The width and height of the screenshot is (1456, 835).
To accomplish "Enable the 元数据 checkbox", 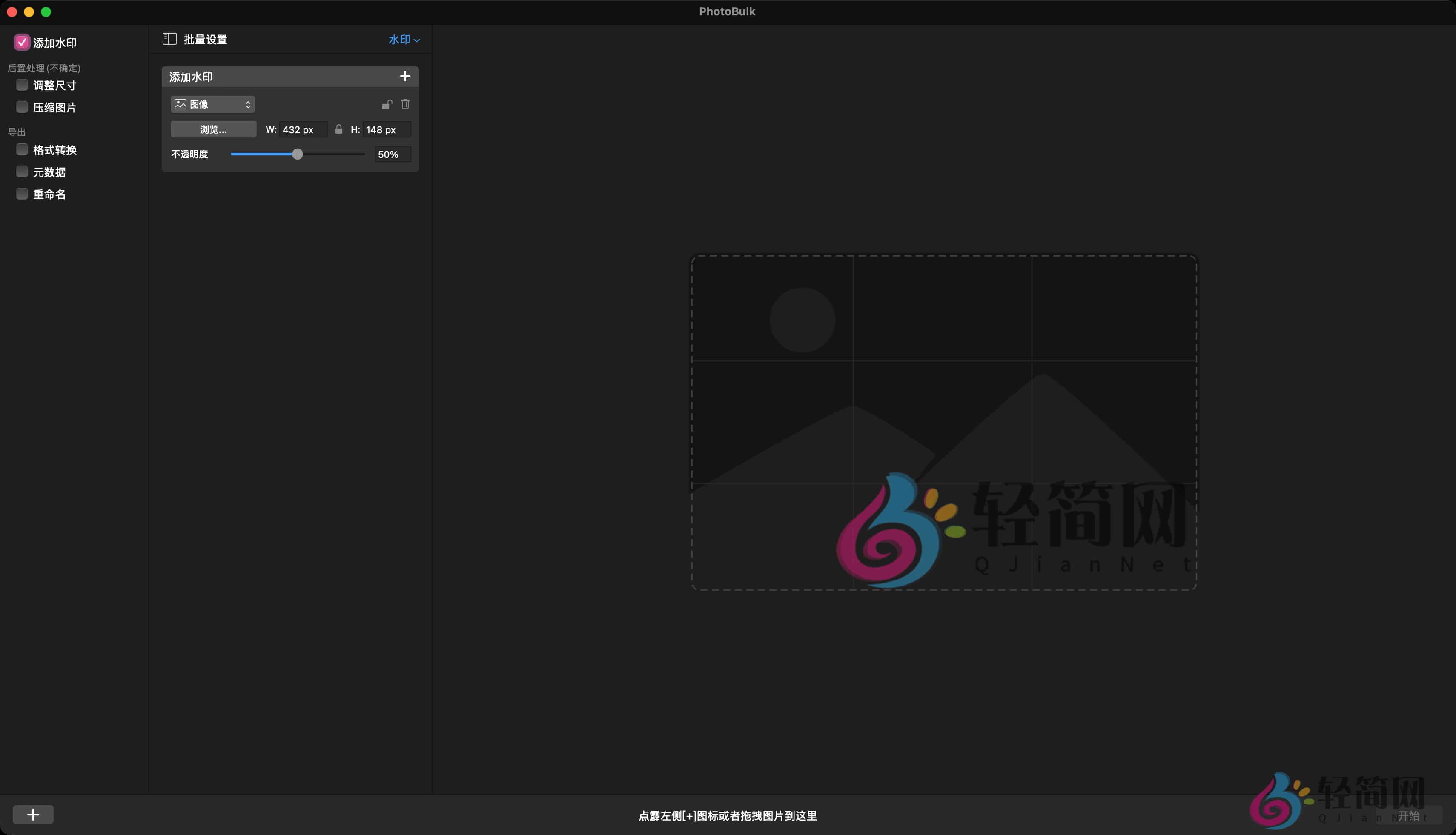I will click(x=22, y=172).
